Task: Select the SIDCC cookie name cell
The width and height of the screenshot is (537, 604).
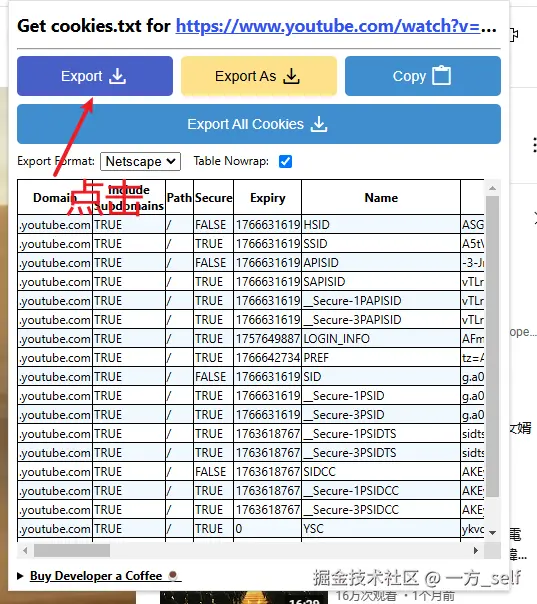Action: (x=381, y=472)
